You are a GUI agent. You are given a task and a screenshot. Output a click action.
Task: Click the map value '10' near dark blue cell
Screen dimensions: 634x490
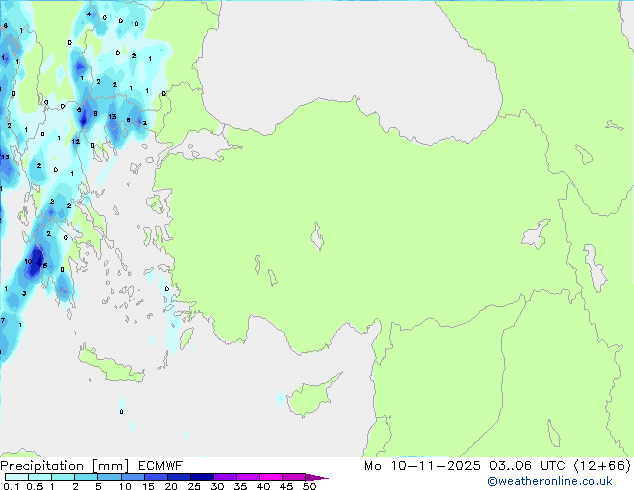click(28, 262)
